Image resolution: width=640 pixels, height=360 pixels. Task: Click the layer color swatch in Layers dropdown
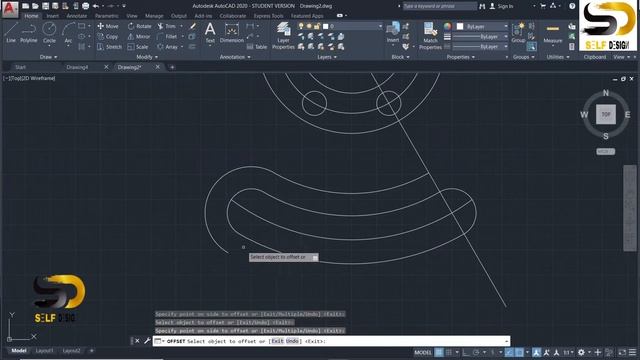pos(325,26)
